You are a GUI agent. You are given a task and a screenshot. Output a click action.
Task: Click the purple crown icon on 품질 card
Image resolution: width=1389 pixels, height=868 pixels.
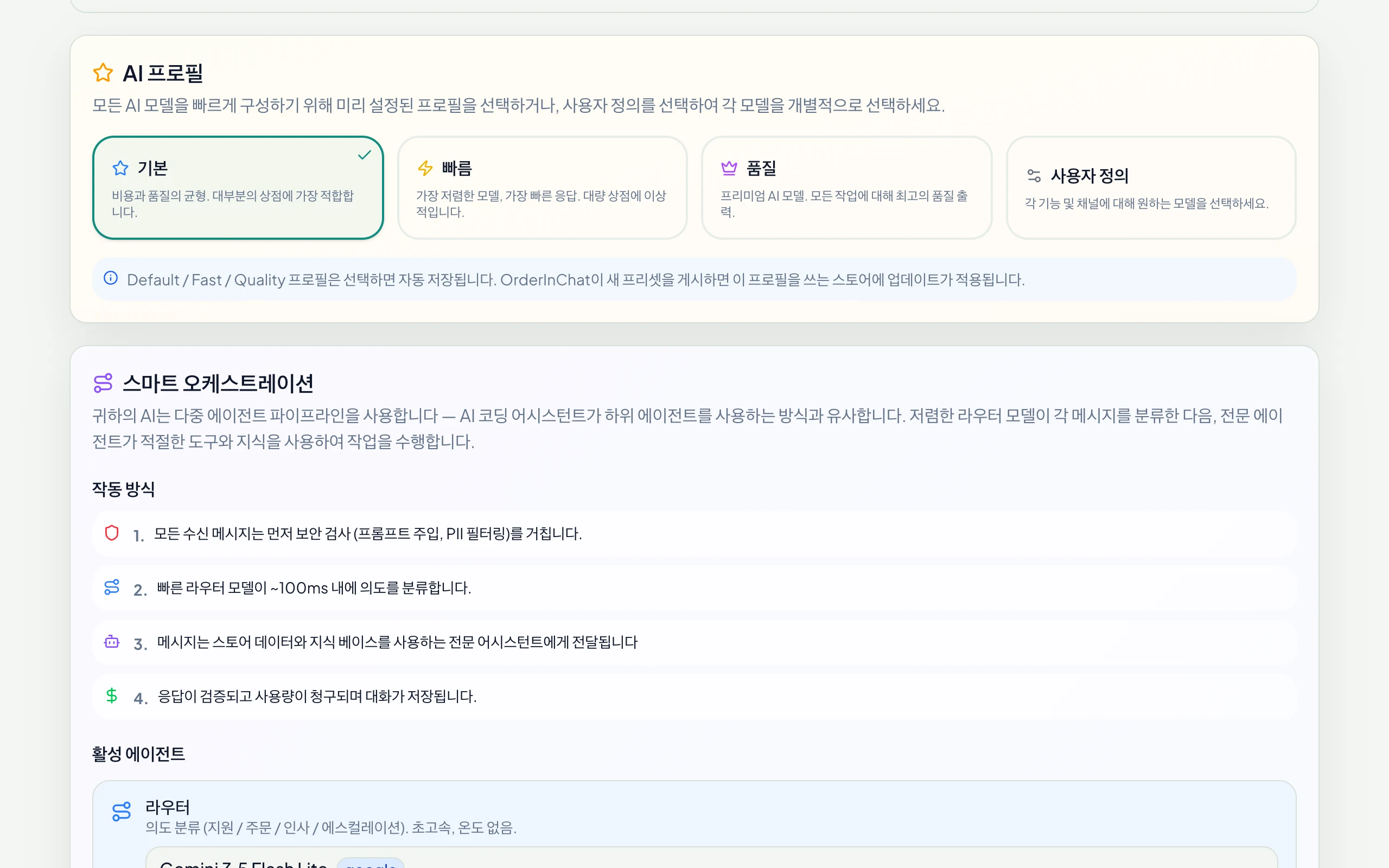pyautogui.click(x=729, y=168)
